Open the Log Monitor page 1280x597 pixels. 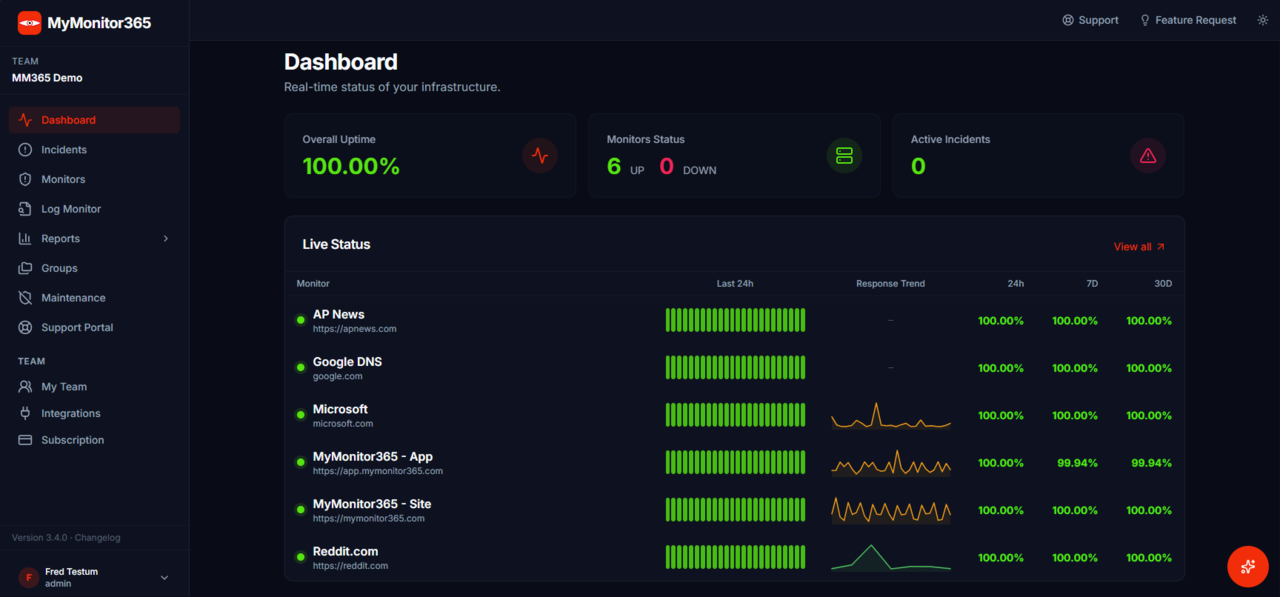coord(94,209)
